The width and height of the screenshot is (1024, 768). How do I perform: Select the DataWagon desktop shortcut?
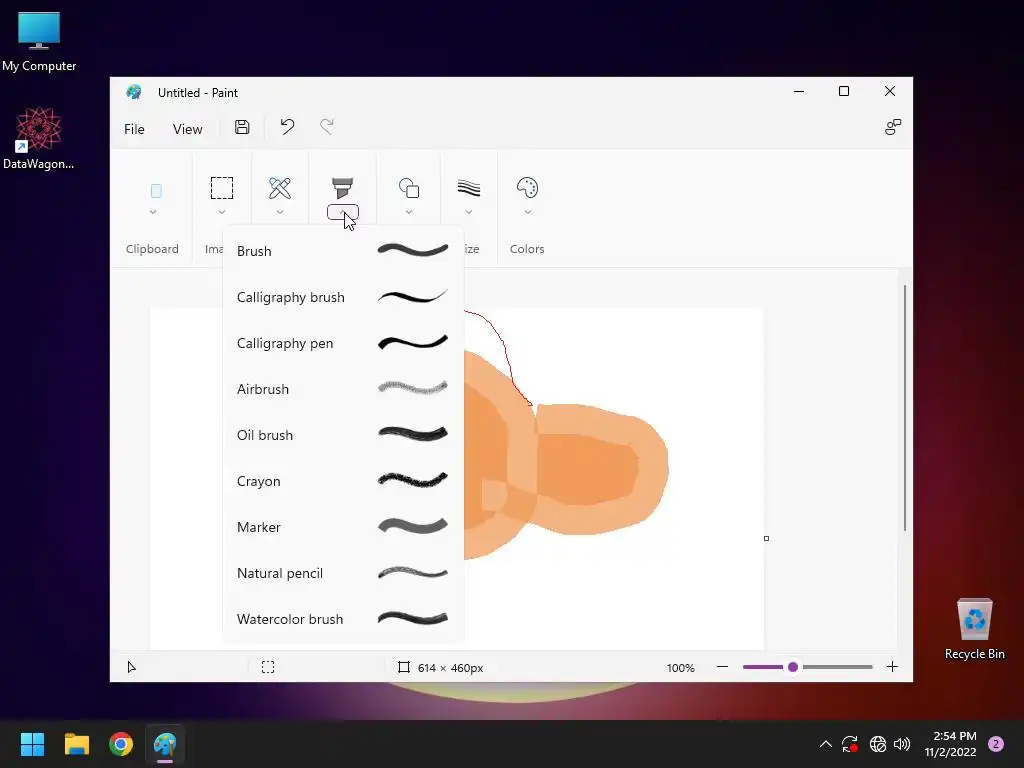click(x=39, y=138)
